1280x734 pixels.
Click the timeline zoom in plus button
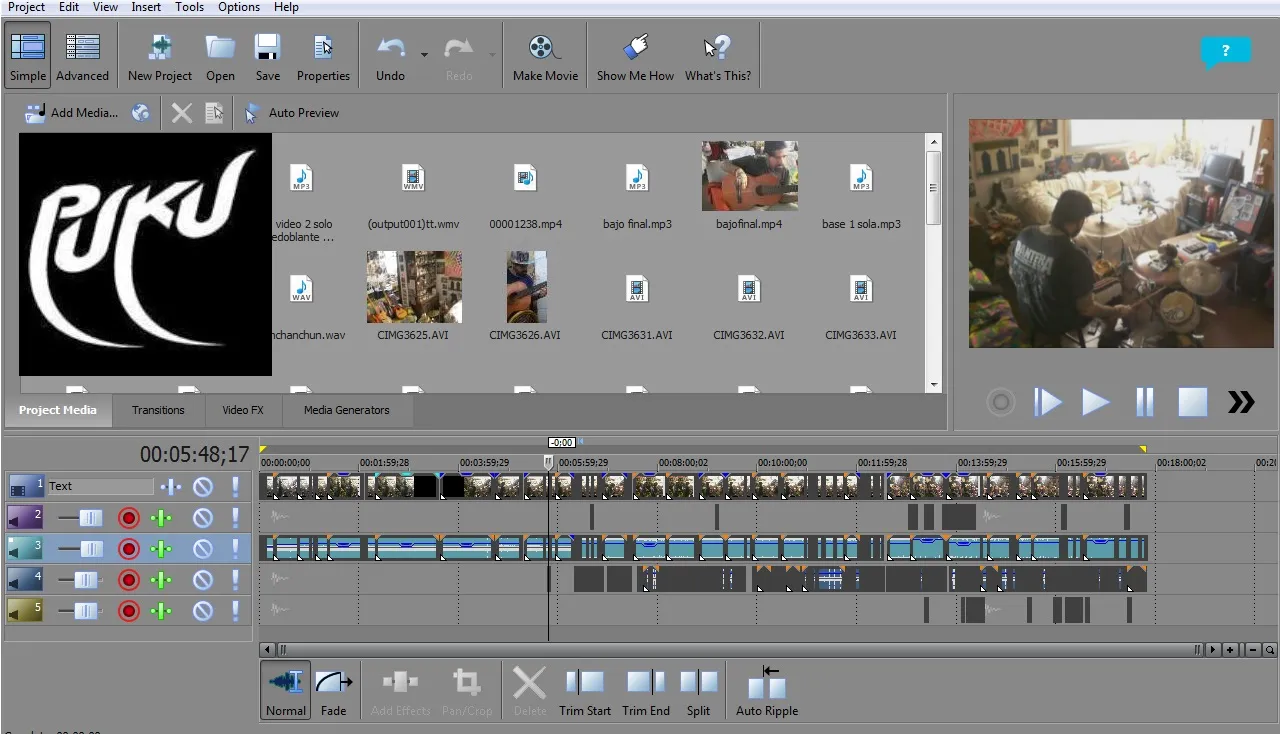(1231, 650)
